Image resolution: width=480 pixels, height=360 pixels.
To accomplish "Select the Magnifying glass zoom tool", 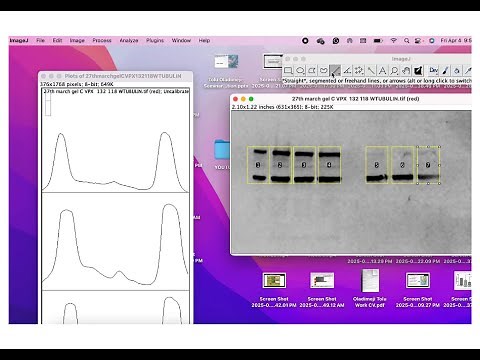I will [394, 70].
